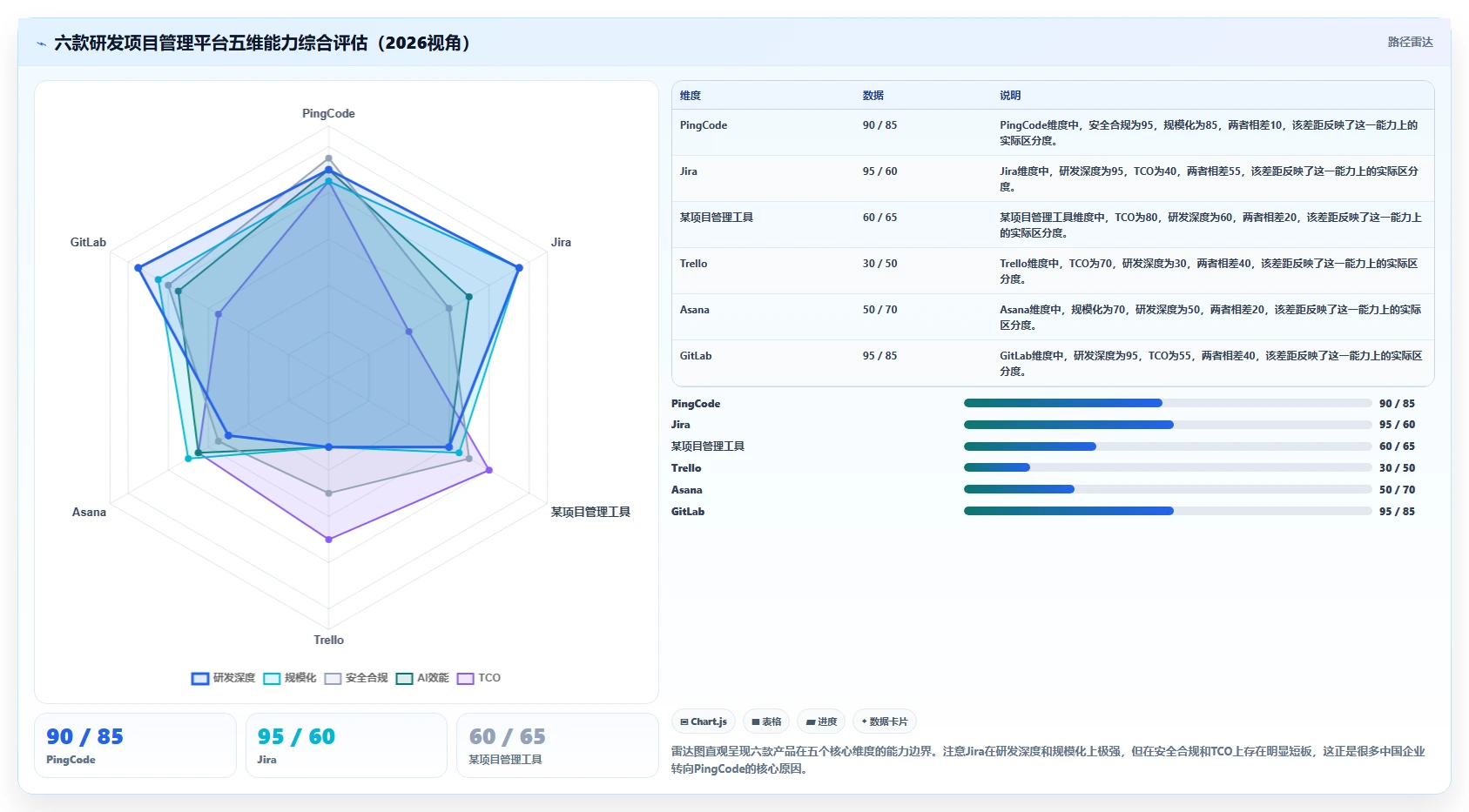Toggle the 研发深度 legend series
1469x812 pixels.
(224, 678)
